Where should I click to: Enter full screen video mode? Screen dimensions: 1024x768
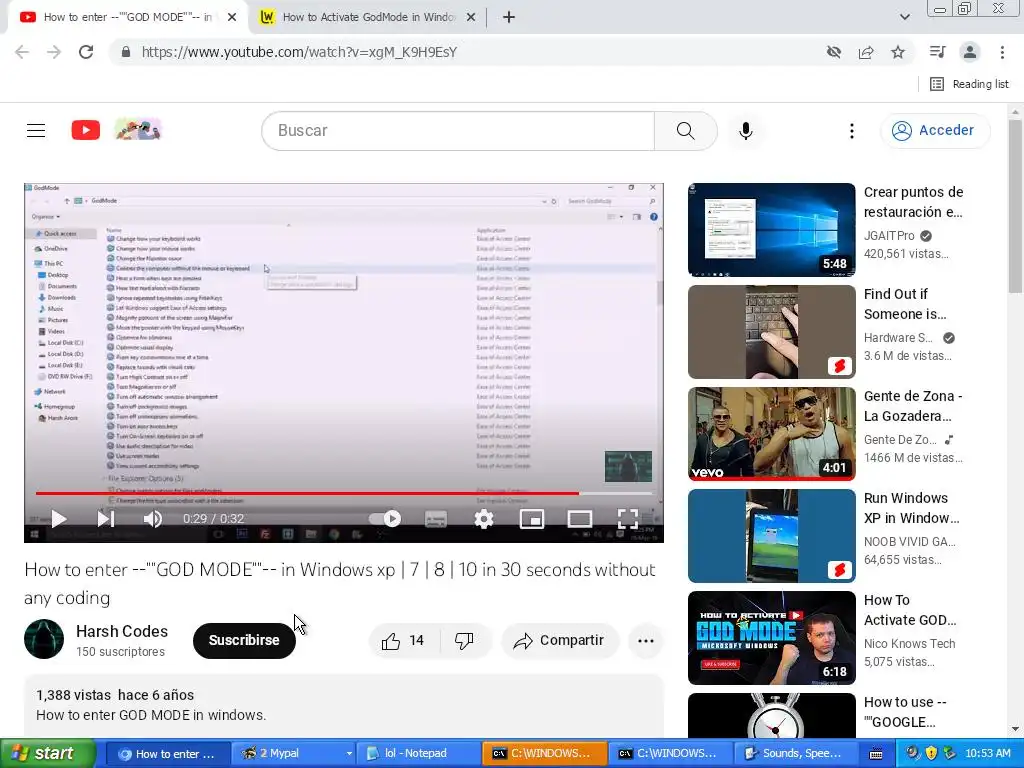tap(628, 519)
